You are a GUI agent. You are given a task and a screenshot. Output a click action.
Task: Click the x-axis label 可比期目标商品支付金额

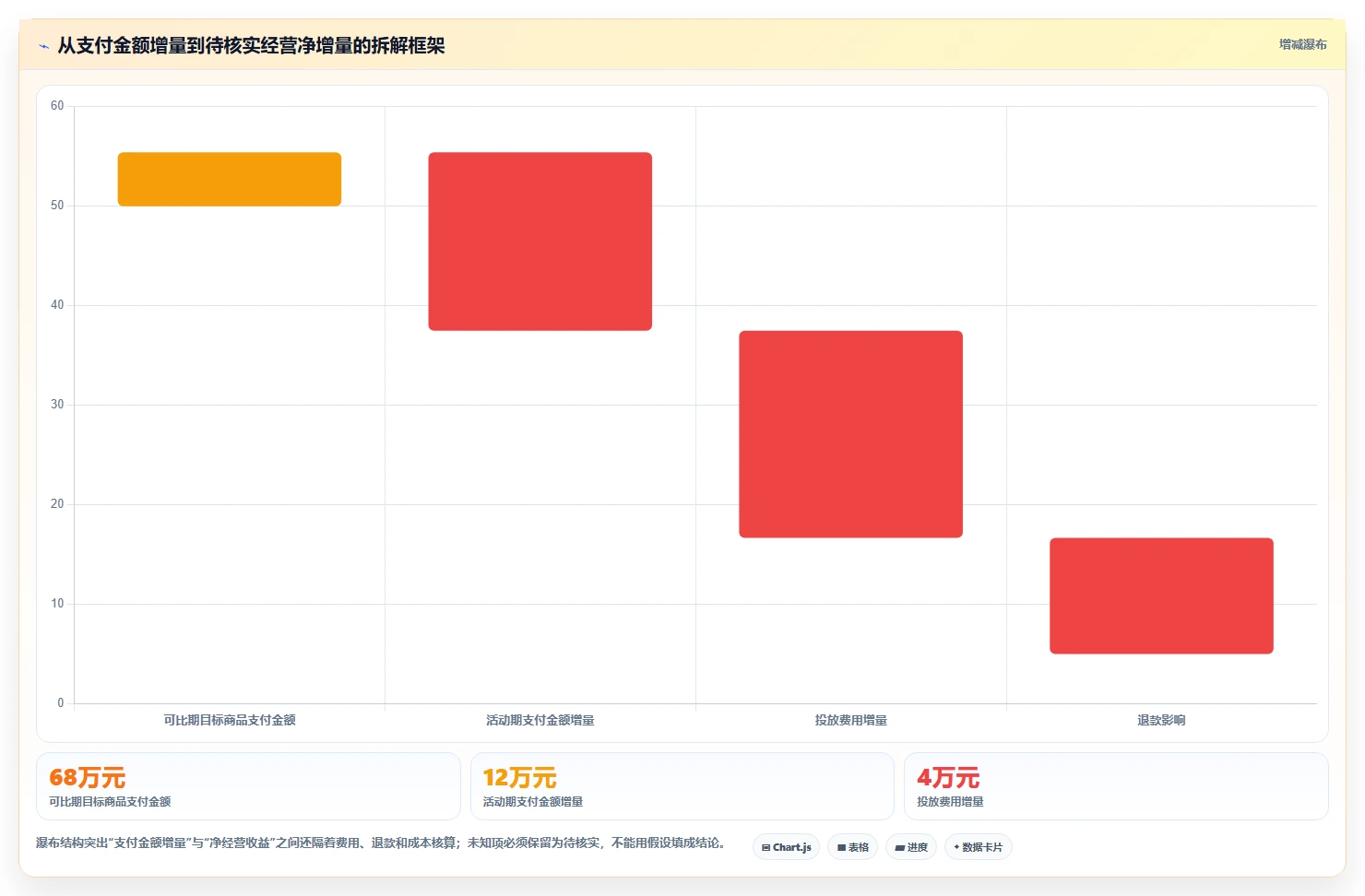230,720
